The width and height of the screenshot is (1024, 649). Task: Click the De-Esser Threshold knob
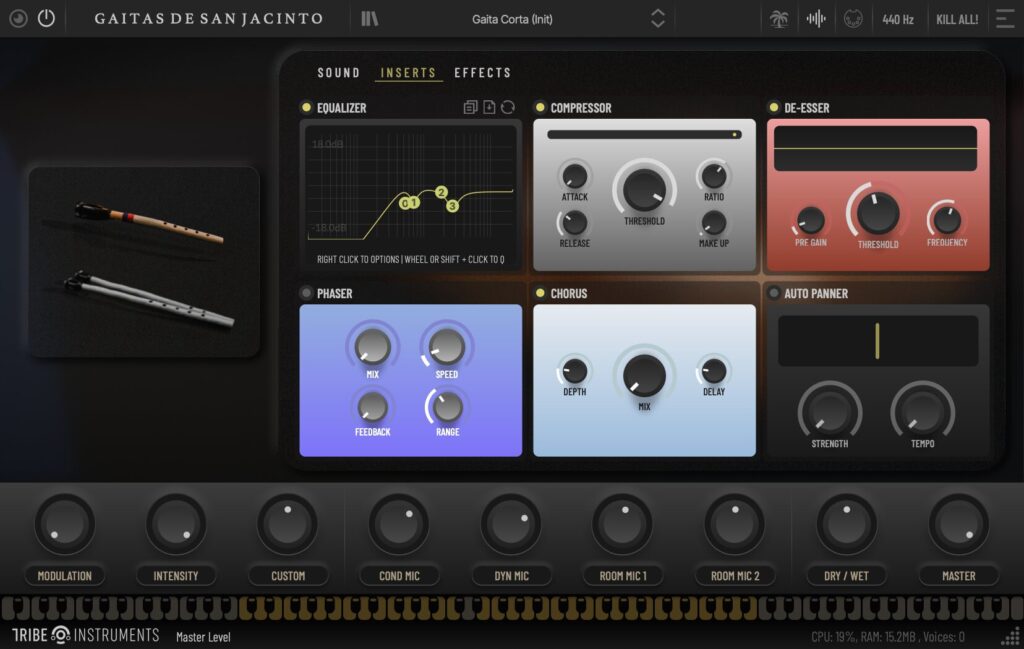(878, 212)
